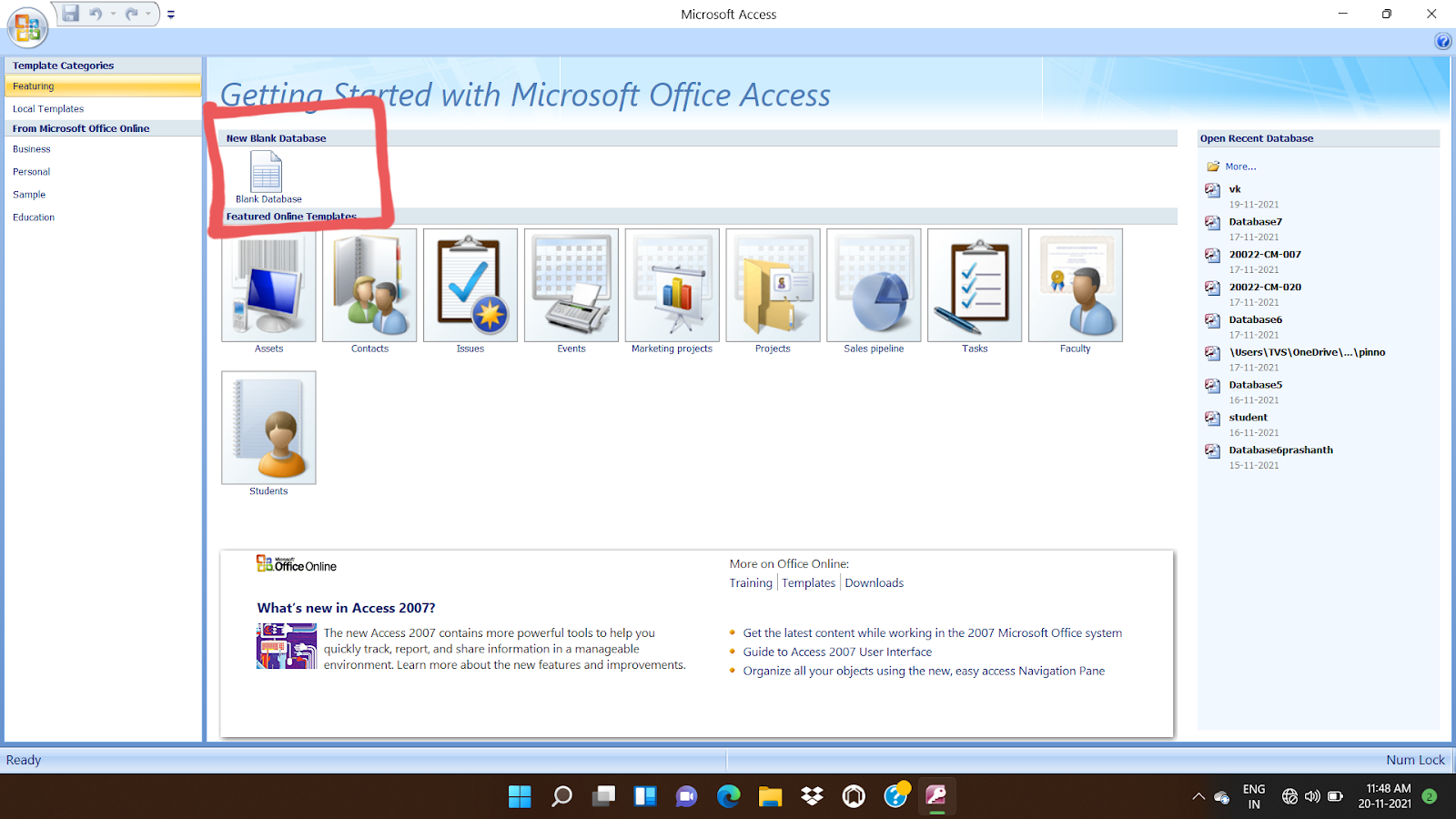Open recent database 20022-CM-020
The image size is (1456, 819).
1265,288
